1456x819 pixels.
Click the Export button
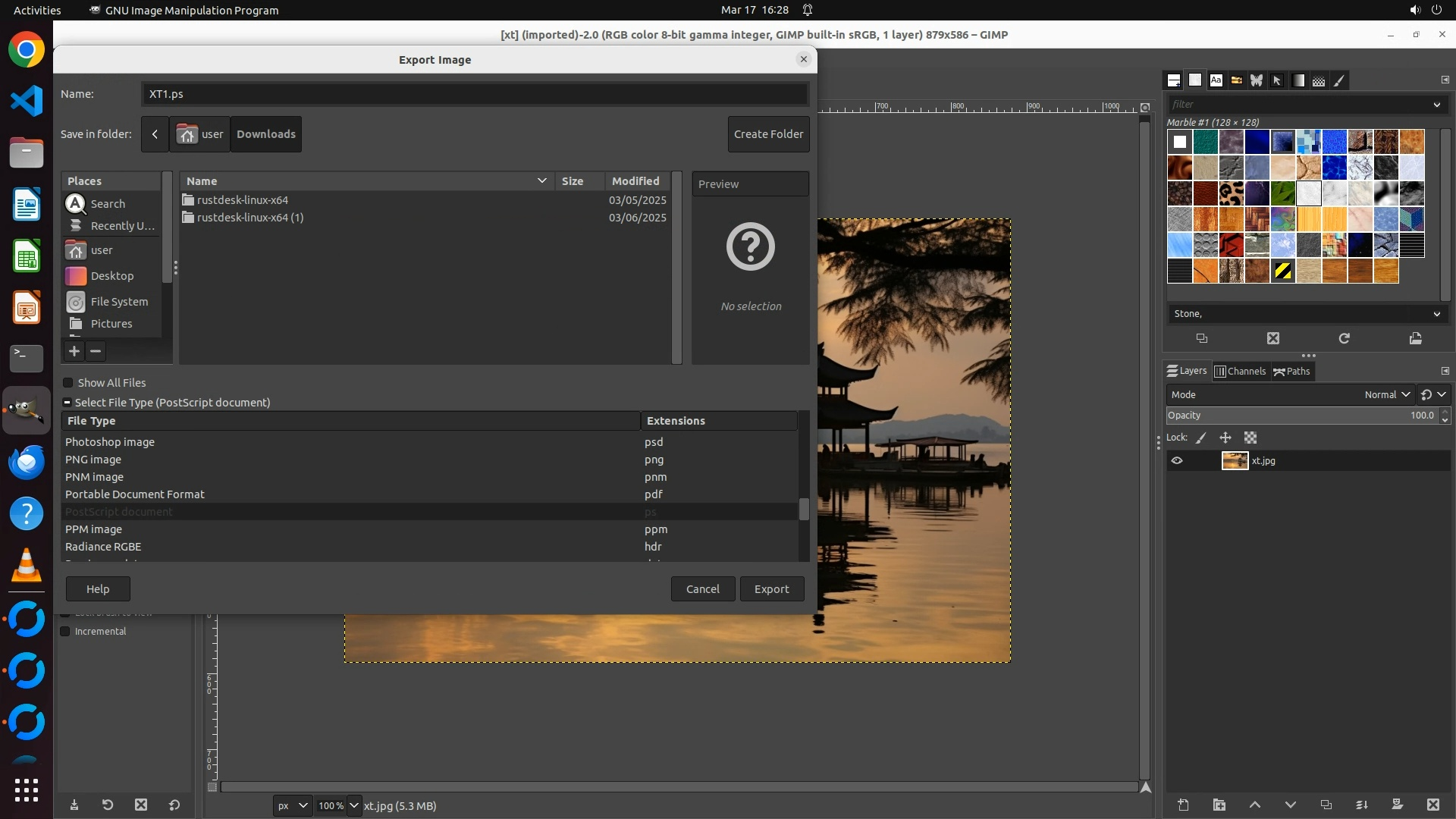click(x=771, y=589)
